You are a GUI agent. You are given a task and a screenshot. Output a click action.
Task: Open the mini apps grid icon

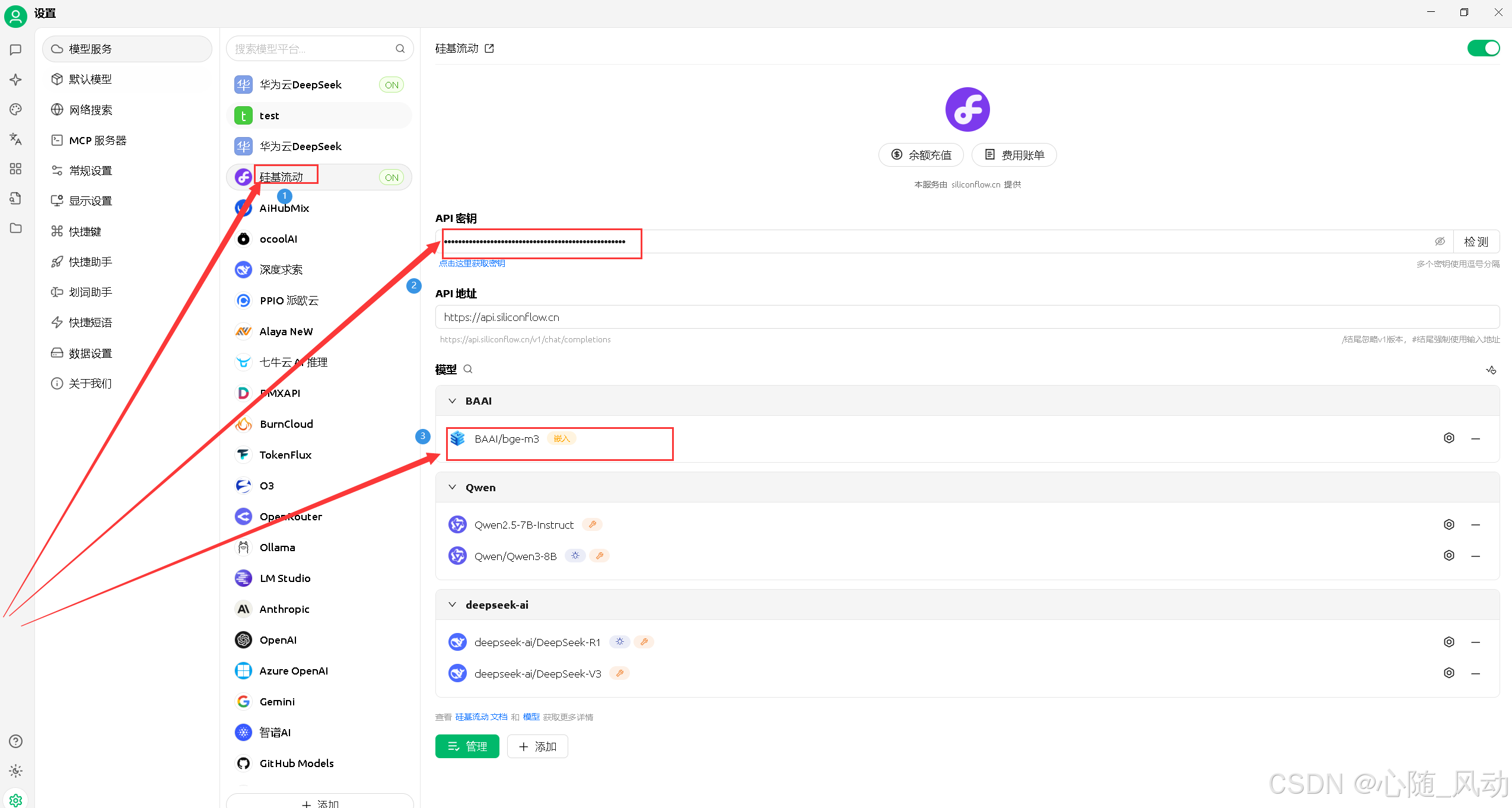[16, 169]
